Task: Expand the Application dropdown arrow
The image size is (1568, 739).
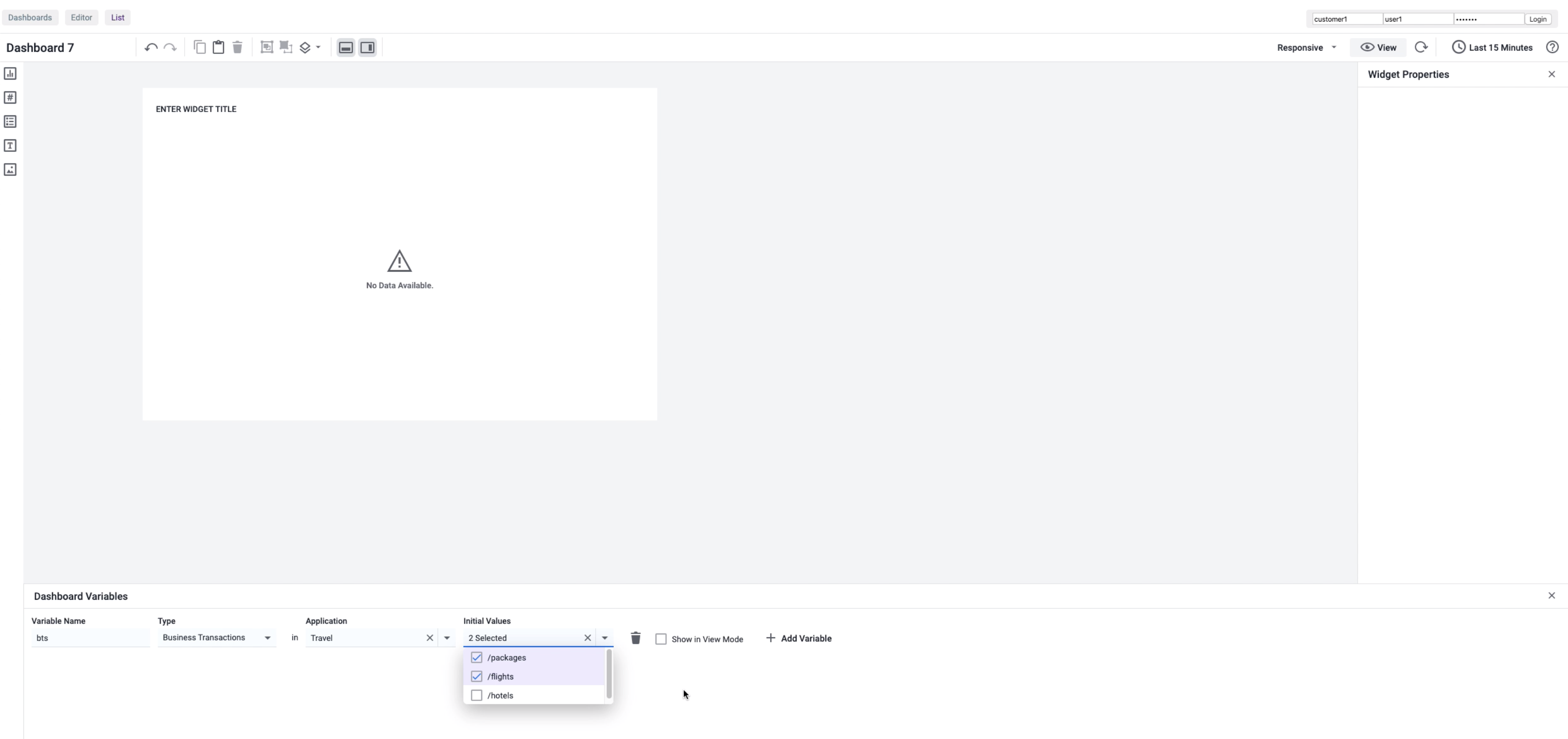Action: point(447,638)
